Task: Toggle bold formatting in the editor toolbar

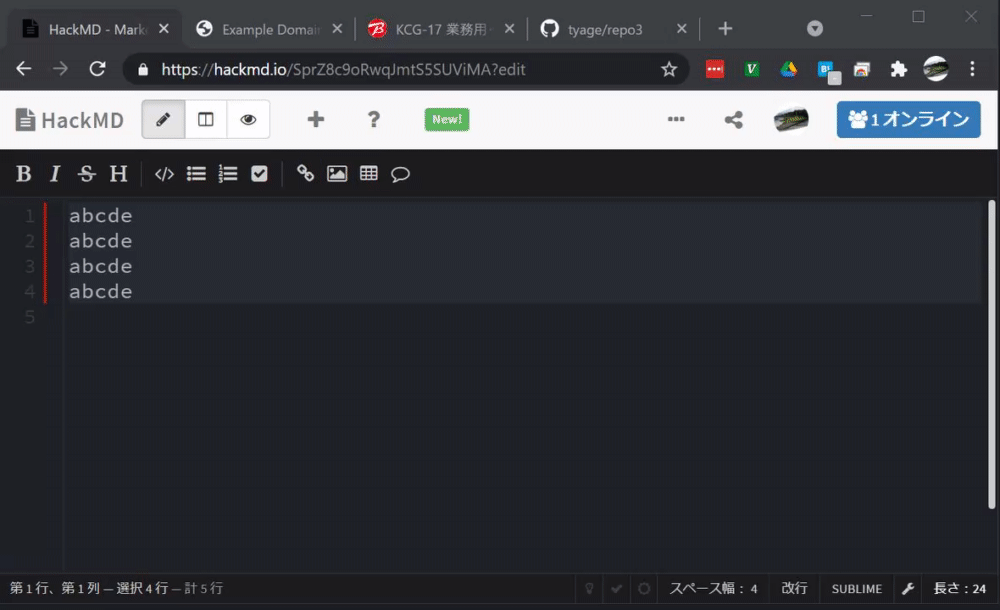Action: click(22, 173)
